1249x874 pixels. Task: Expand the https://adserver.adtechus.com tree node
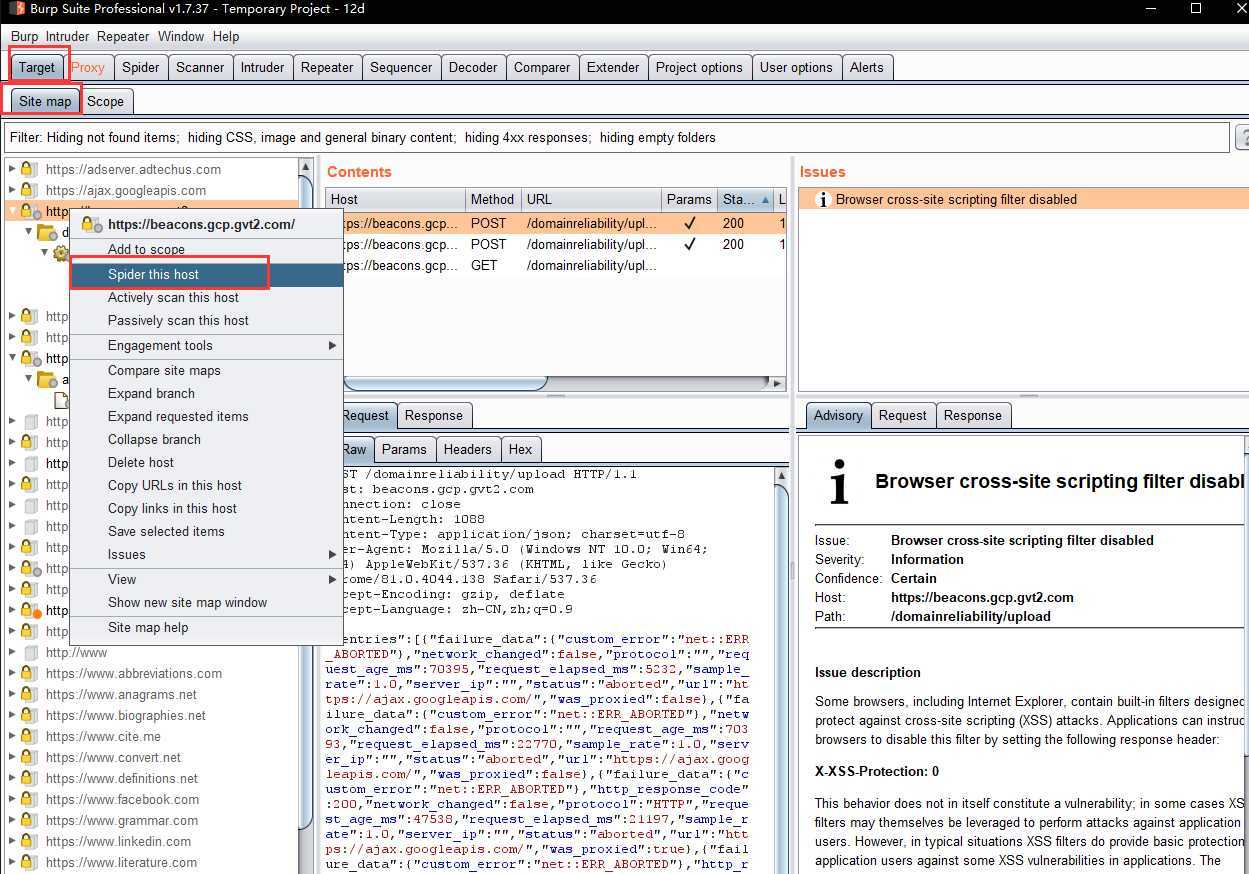tap(12, 169)
